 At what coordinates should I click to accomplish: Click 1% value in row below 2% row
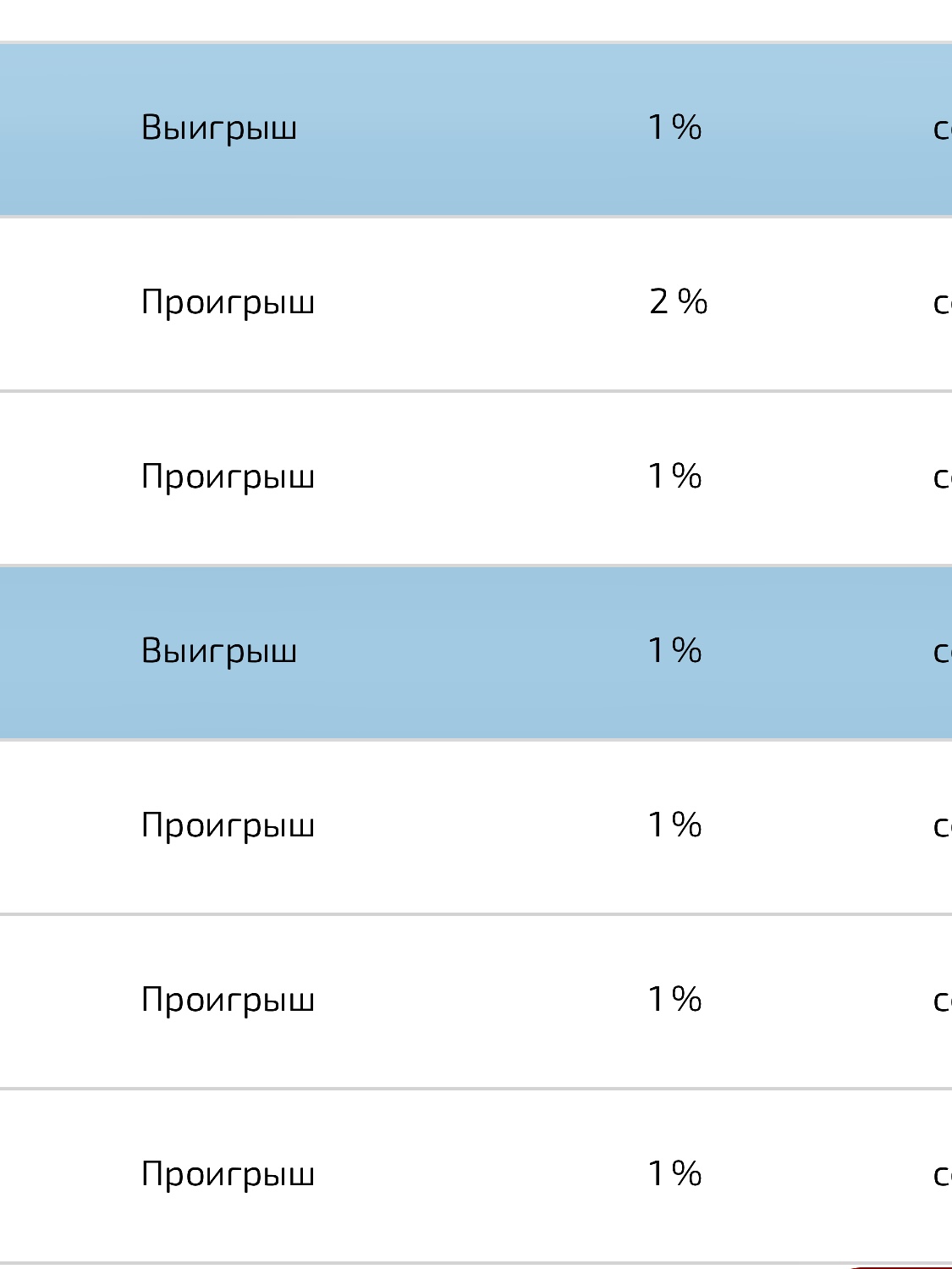pos(674,476)
